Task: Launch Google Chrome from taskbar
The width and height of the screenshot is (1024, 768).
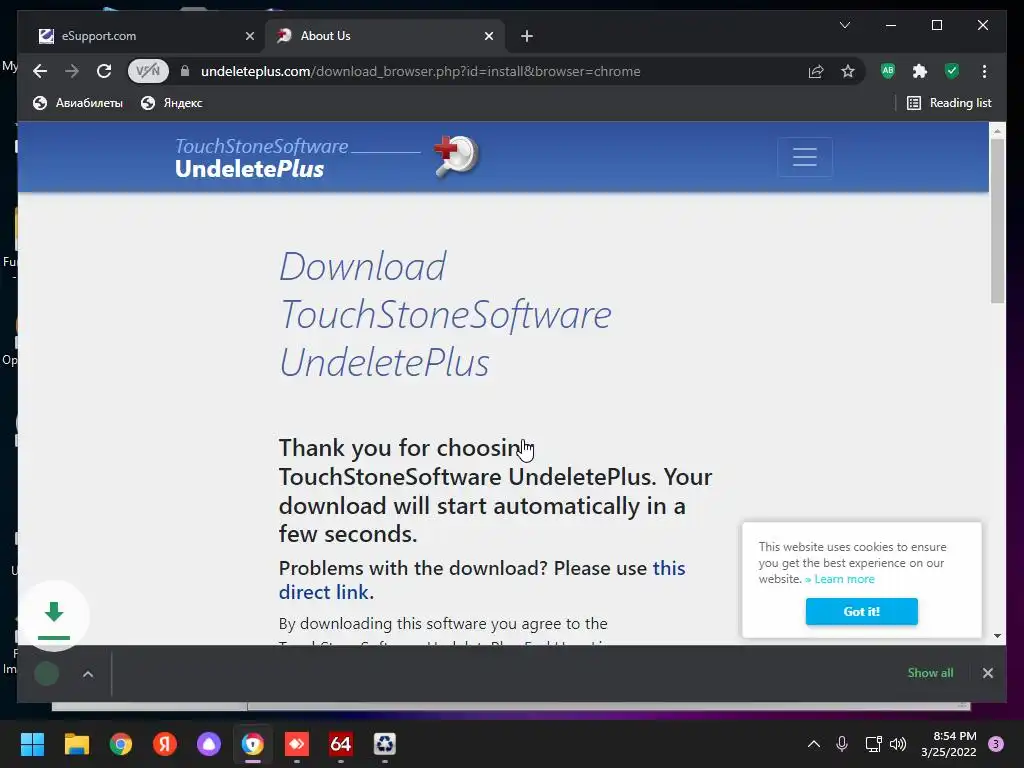Action: [121, 744]
